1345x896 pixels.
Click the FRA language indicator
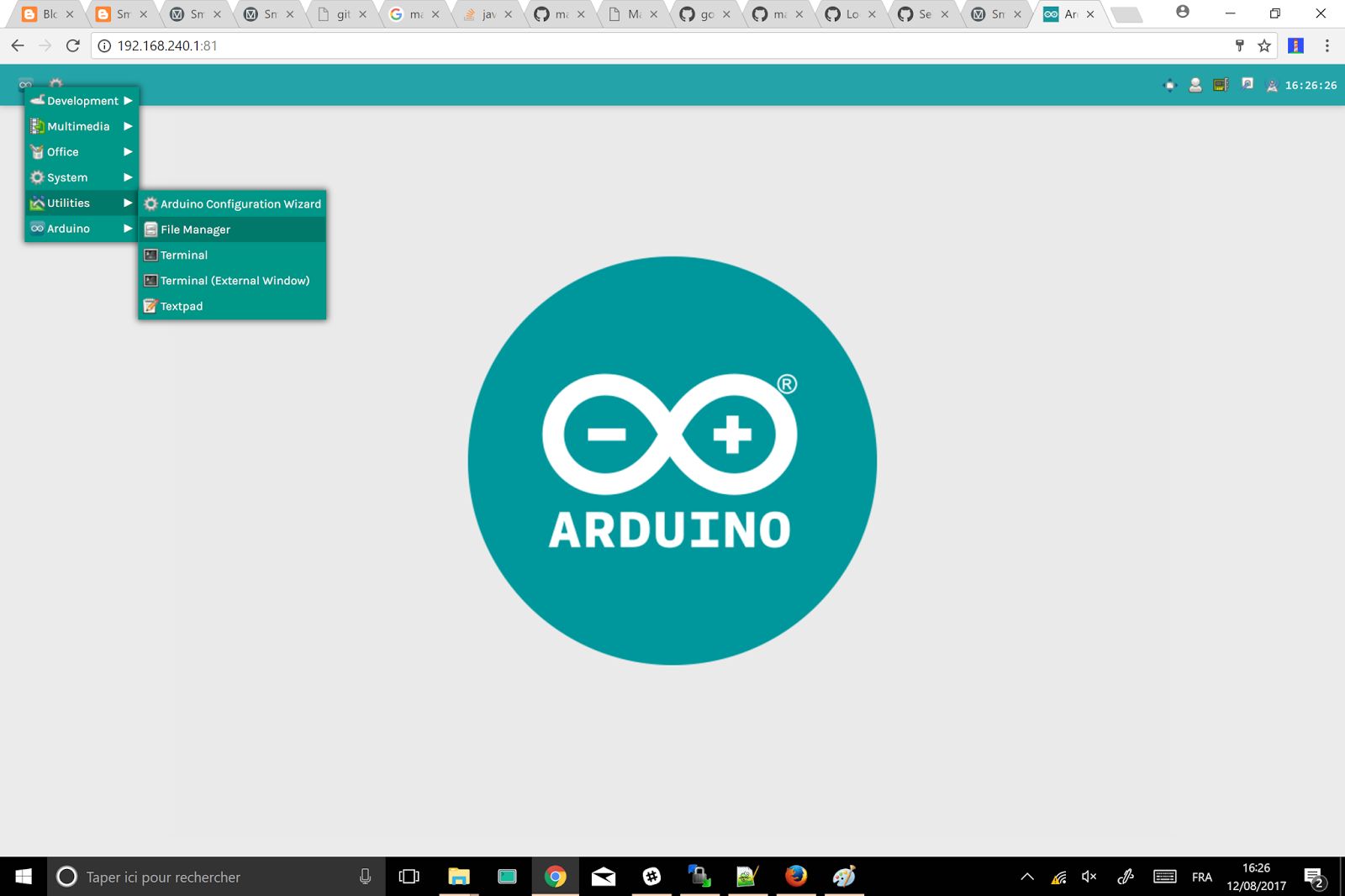[x=1202, y=877]
